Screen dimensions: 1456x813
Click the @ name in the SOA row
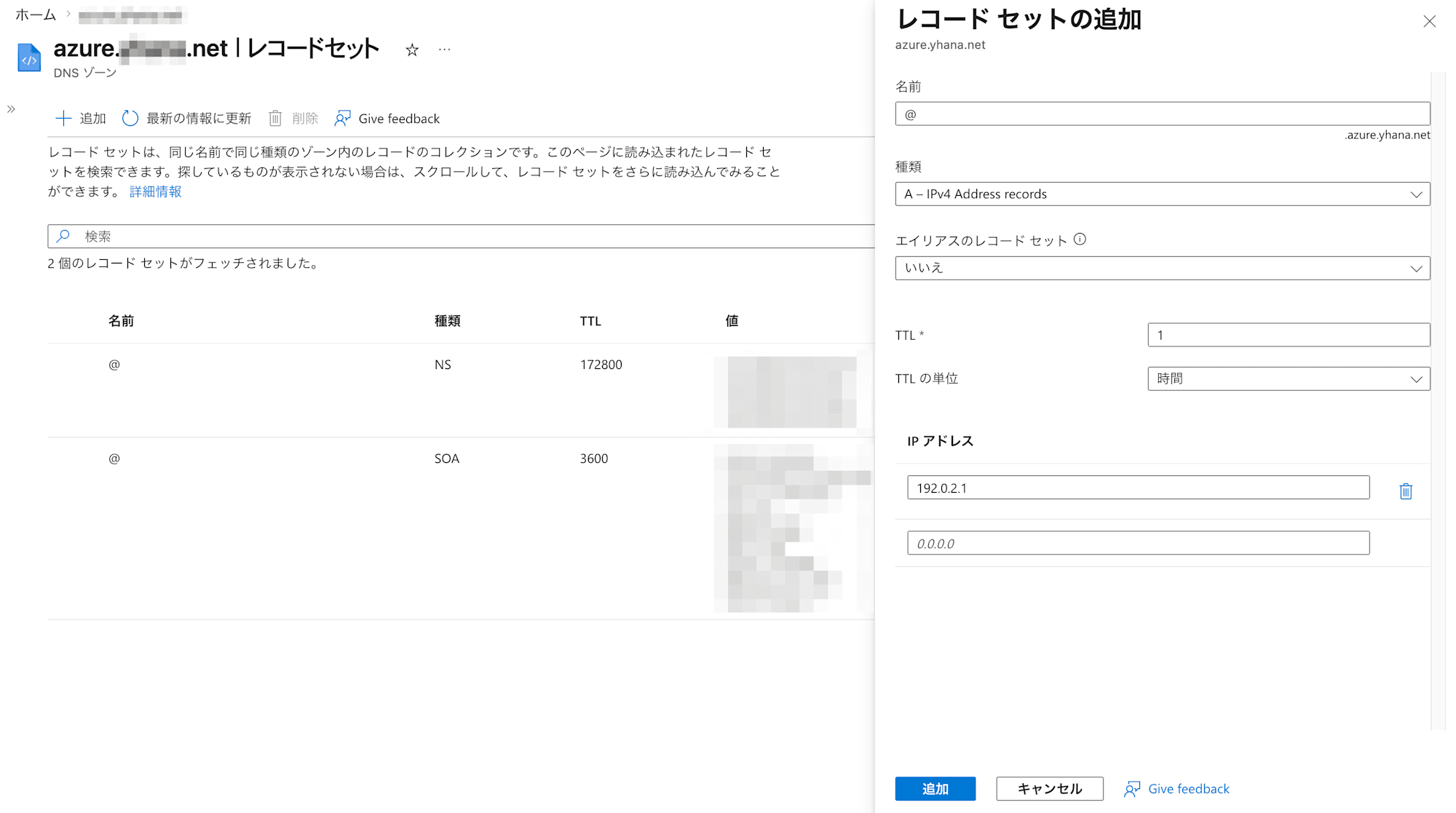(x=114, y=459)
